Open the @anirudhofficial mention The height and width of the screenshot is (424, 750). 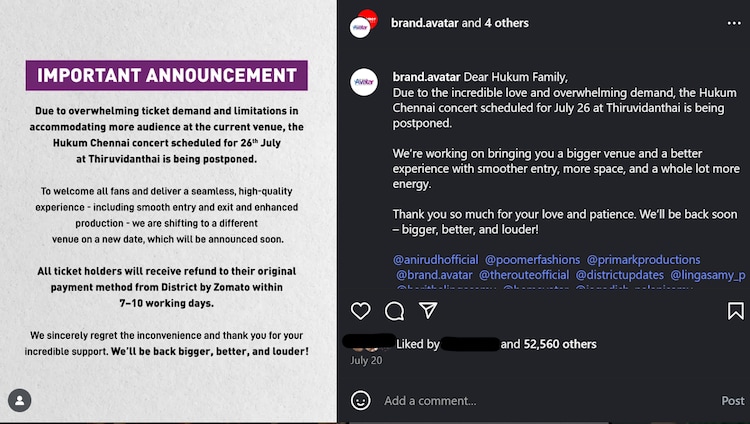435,260
